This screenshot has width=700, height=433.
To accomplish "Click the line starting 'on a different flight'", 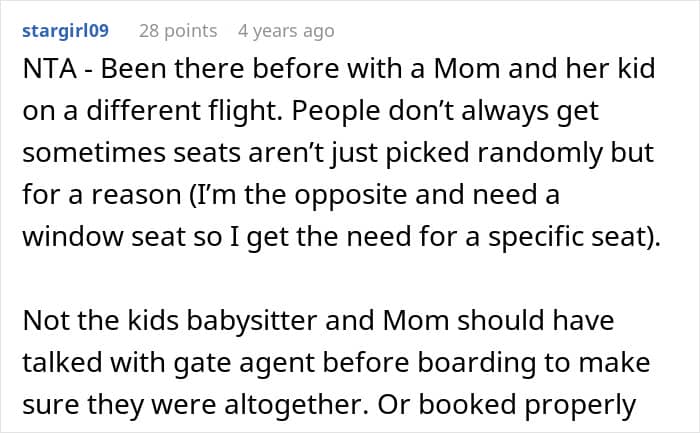I will [x=310, y=111].
